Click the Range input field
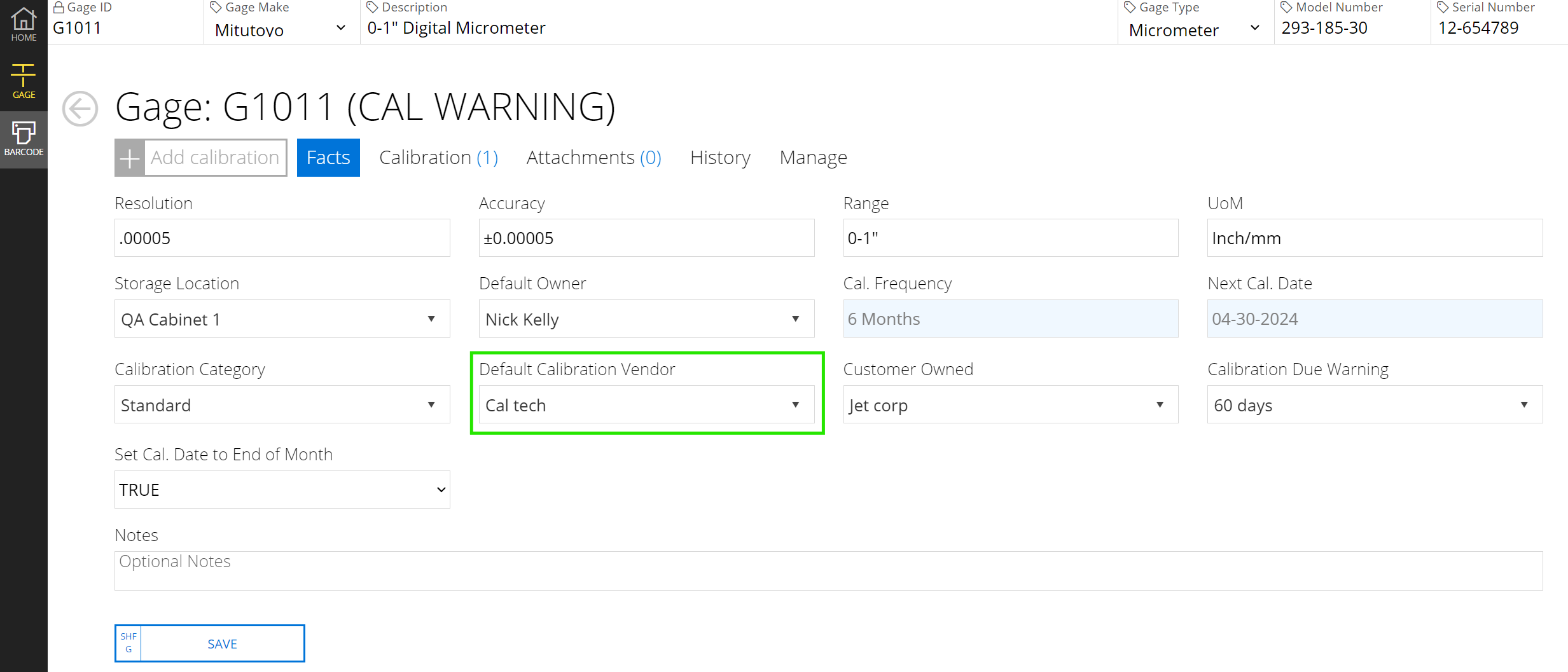 pyautogui.click(x=1011, y=238)
